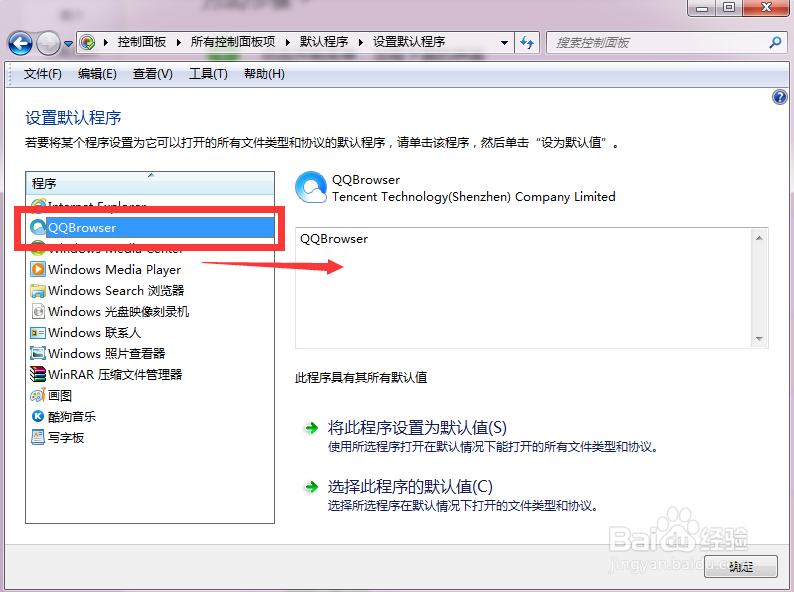Expand arrow before 控制面板 breadcrumb

pos(106,43)
